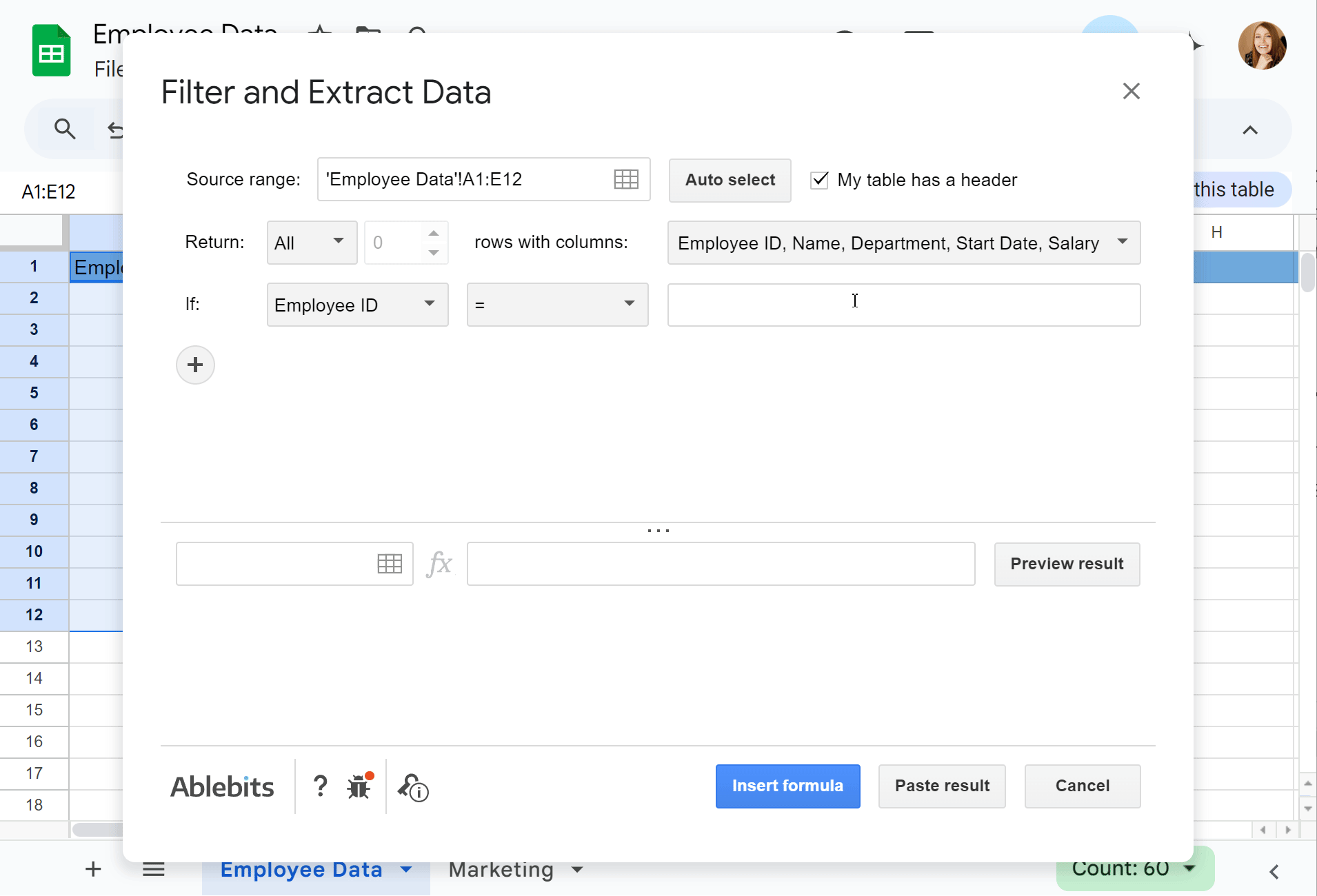Decrease the return rows count stepper
The height and width of the screenshot is (896, 1317).
(x=434, y=252)
